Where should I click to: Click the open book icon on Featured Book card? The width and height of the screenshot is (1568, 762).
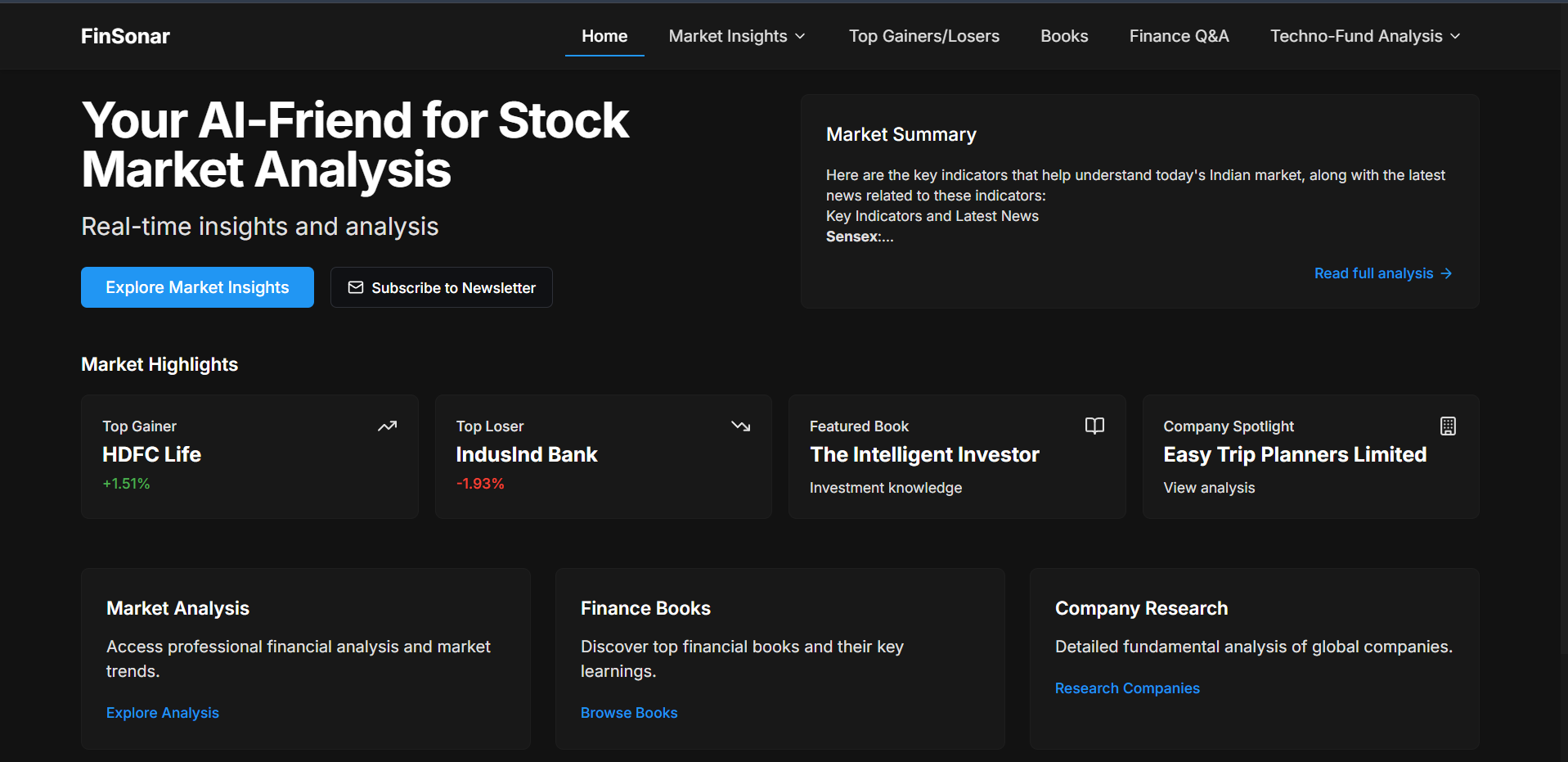[x=1094, y=426]
